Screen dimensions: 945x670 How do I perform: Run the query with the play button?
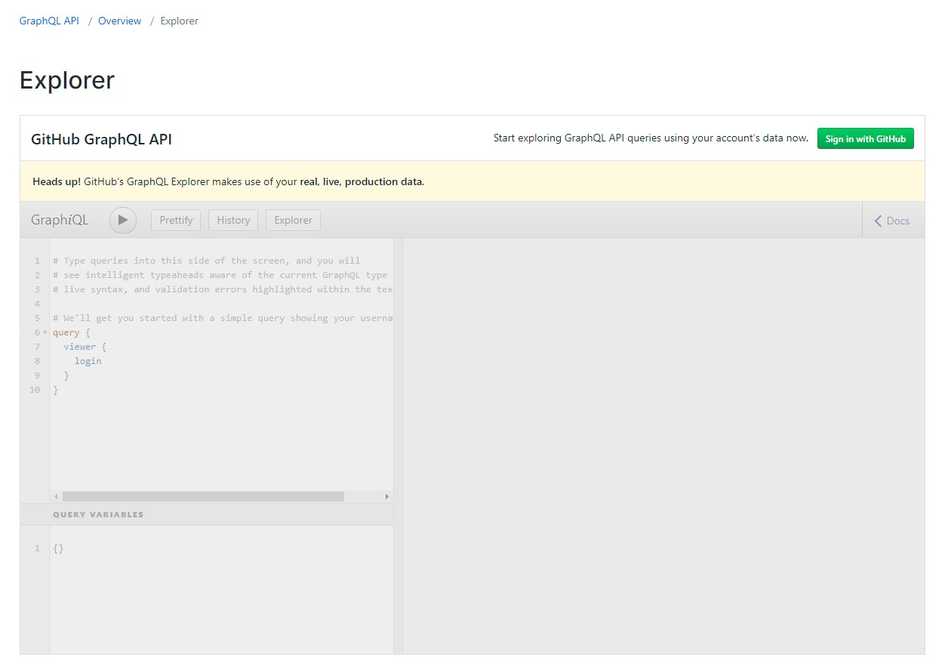pos(123,220)
